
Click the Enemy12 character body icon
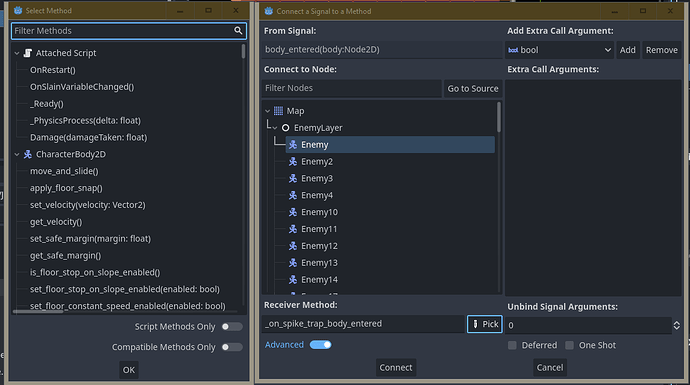click(x=293, y=246)
